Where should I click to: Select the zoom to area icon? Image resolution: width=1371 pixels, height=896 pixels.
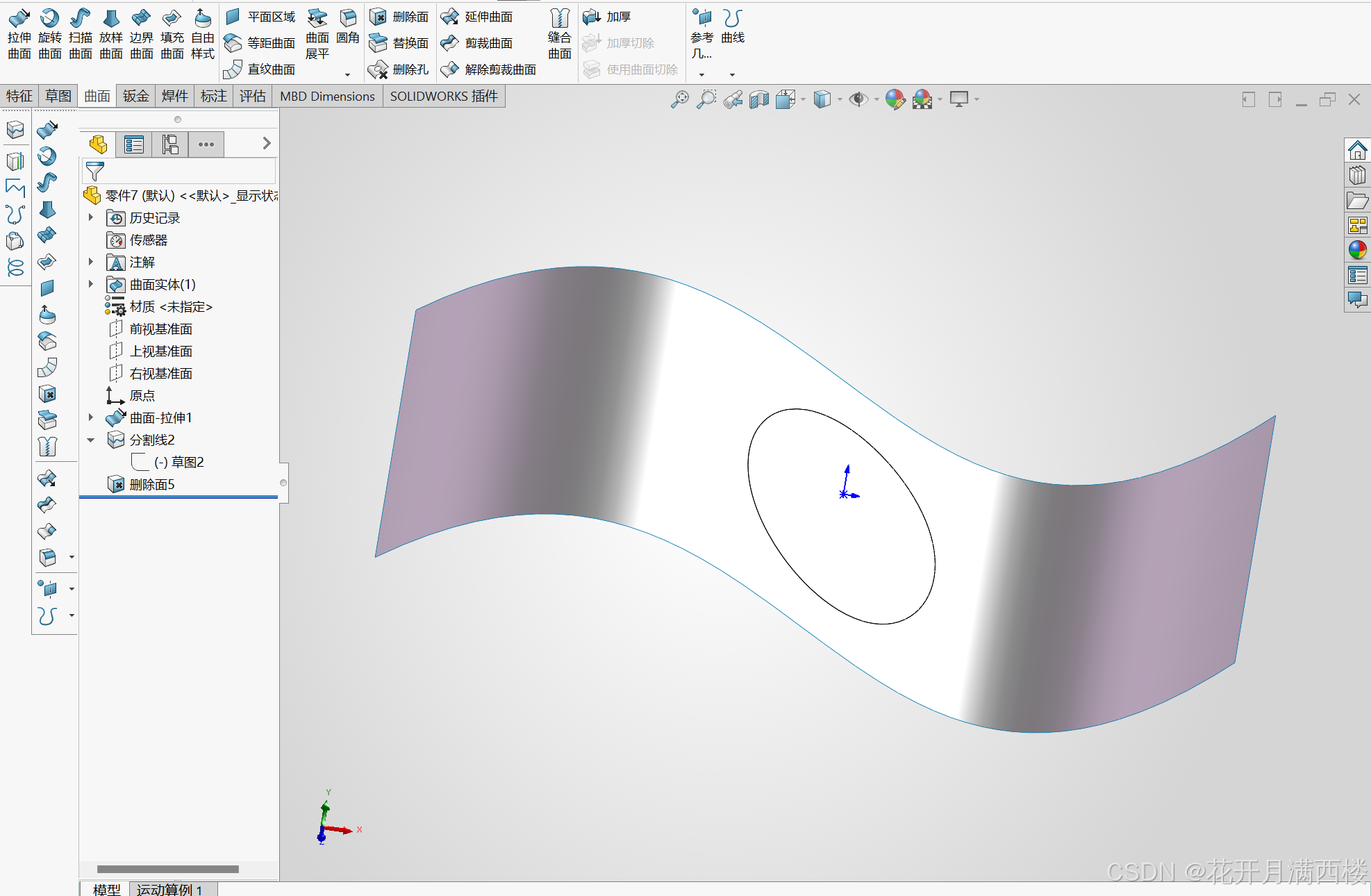pos(706,99)
